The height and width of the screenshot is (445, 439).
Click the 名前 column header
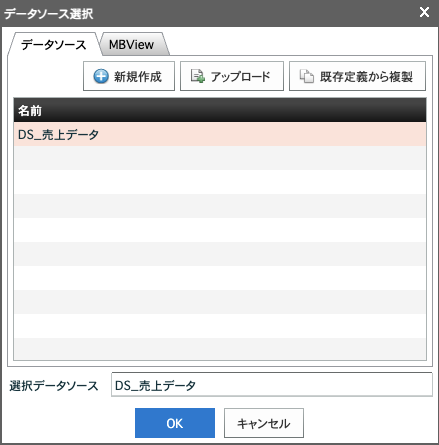click(220, 110)
